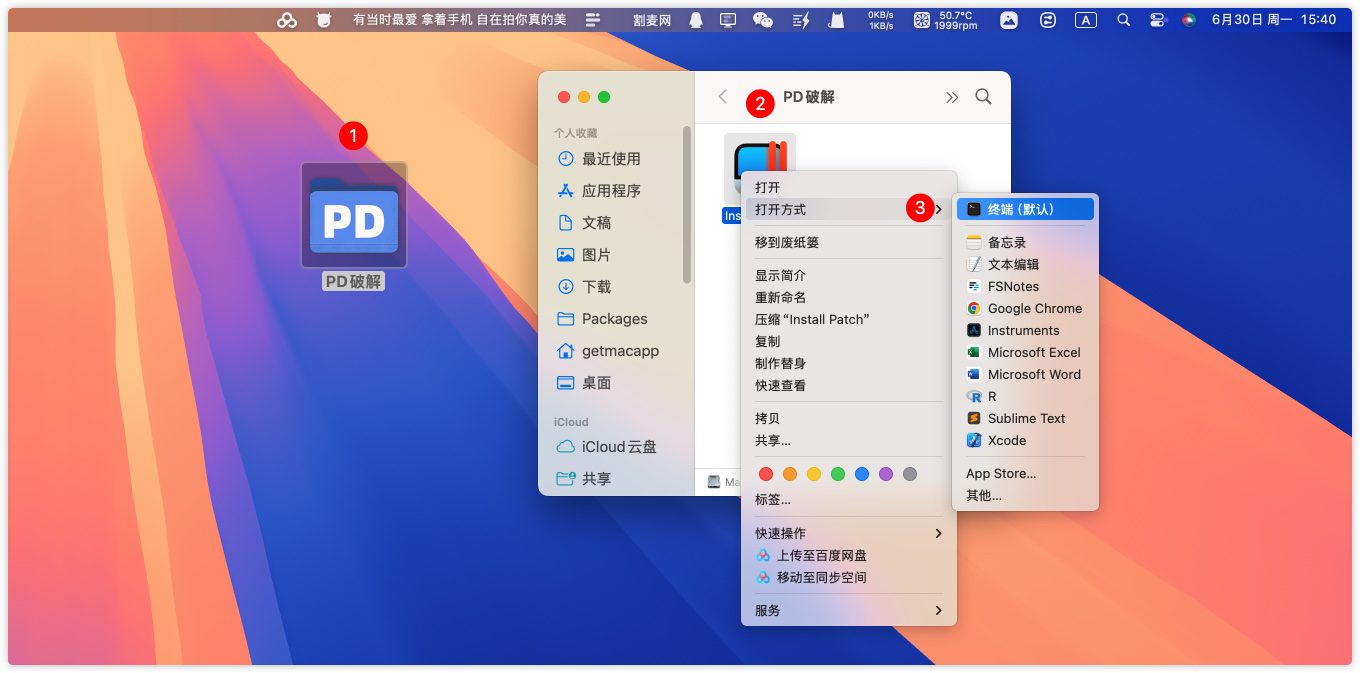
Task: Toggle the input source A indicator
Action: tap(1085, 20)
